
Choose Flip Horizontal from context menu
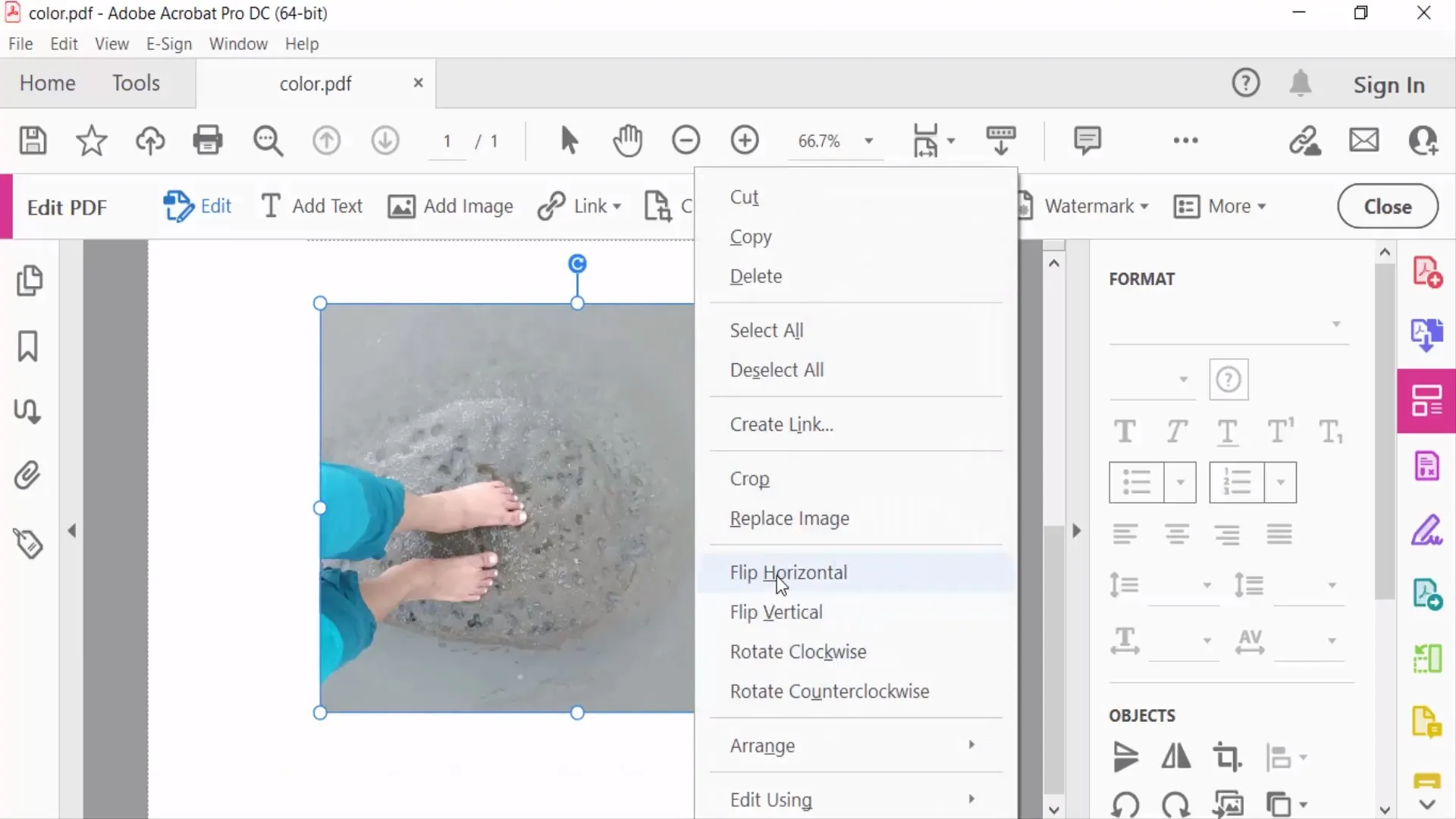click(x=789, y=573)
